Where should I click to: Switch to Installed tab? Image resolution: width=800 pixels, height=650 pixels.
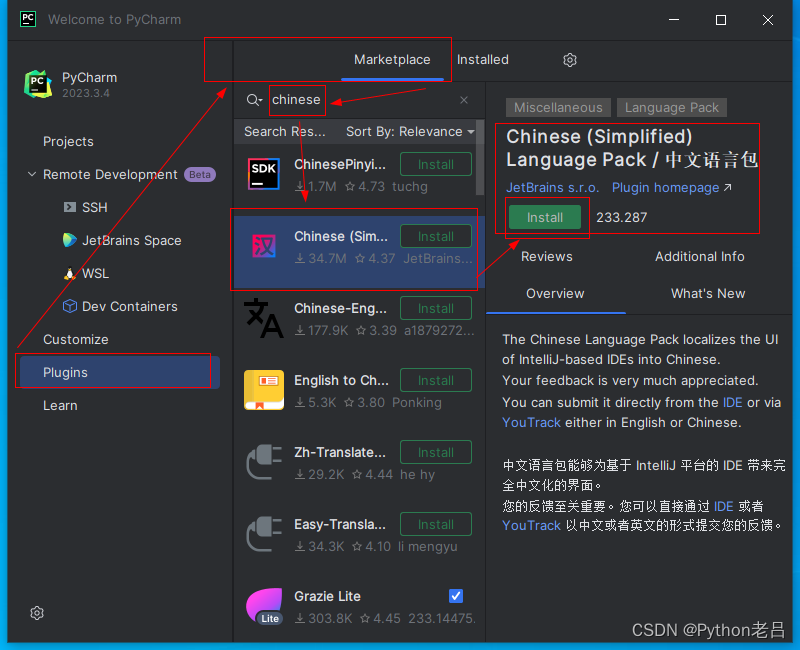(483, 60)
